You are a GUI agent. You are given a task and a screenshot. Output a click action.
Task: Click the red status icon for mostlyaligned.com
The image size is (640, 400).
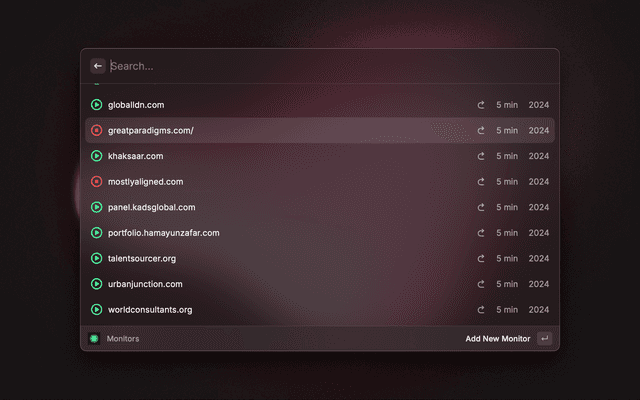(96, 182)
